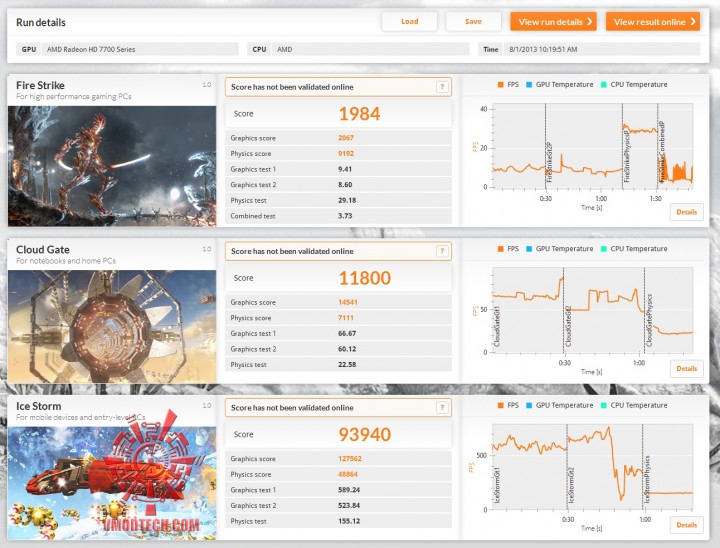Click the Cloud Gate Graphics test 2 value 60.12
This screenshot has width=720, height=548.
(347, 349)
